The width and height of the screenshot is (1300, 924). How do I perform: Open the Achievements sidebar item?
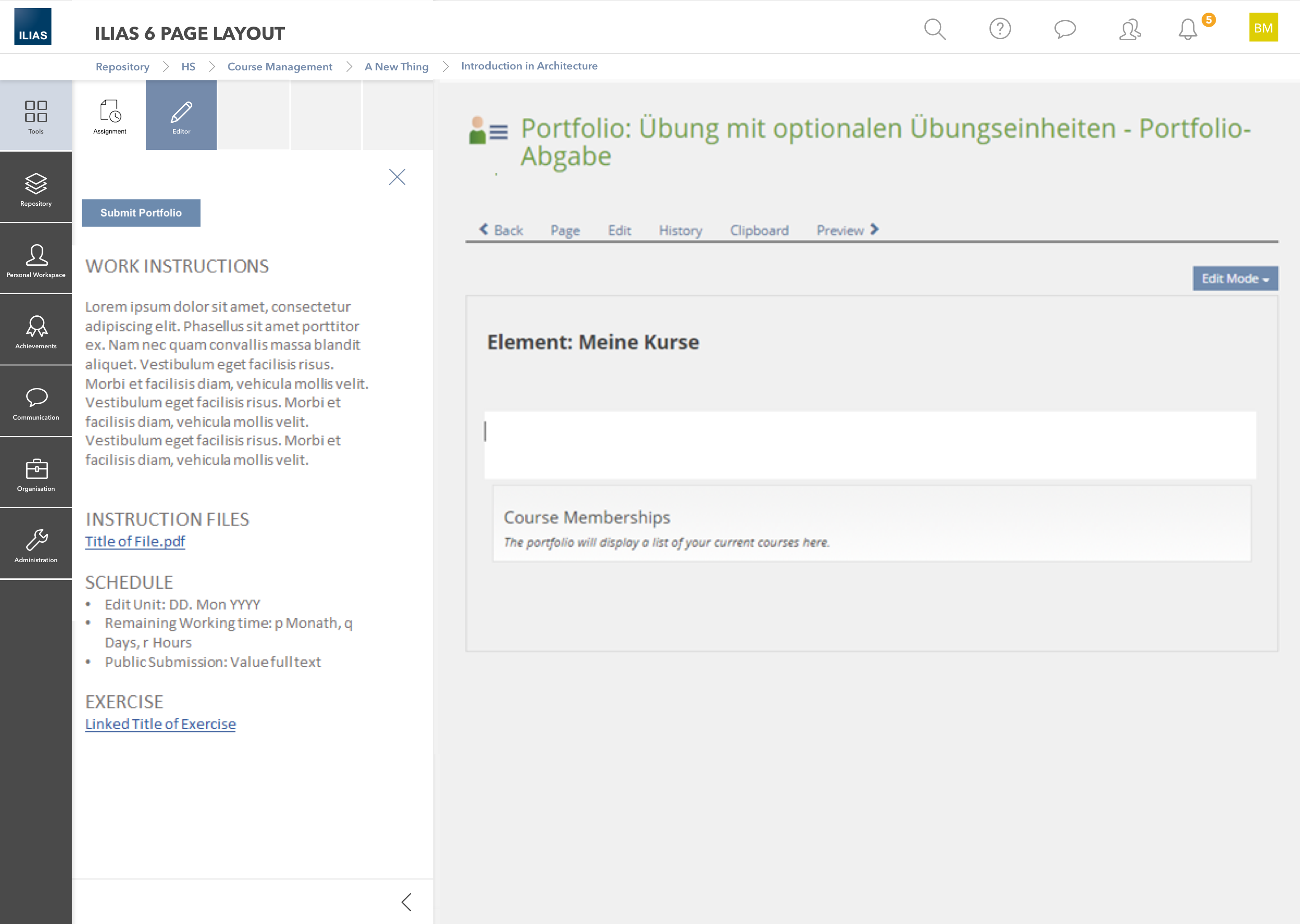tap(36, 331)
